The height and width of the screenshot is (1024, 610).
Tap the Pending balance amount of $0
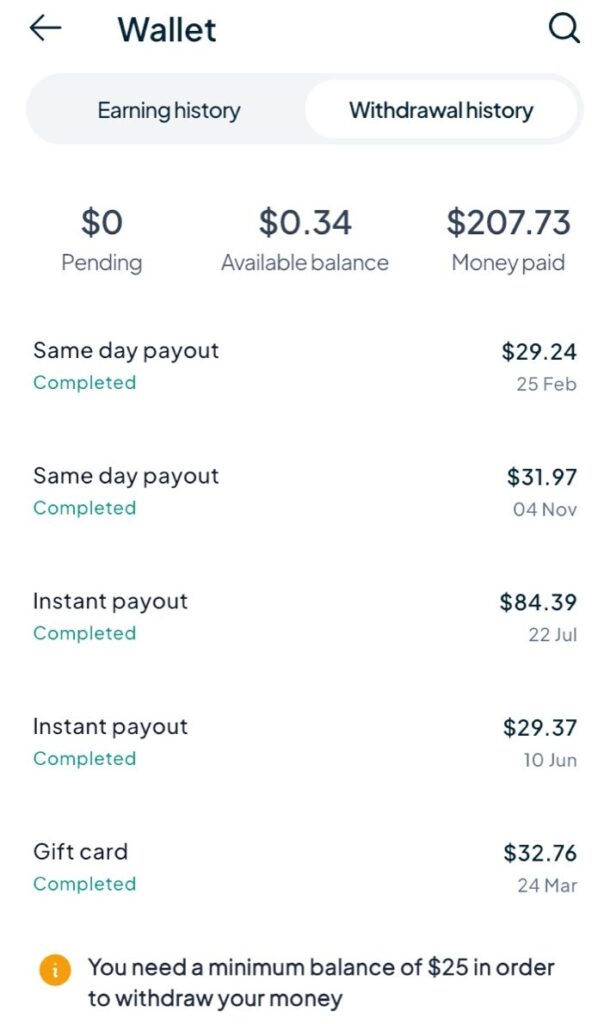click(102, 222)
